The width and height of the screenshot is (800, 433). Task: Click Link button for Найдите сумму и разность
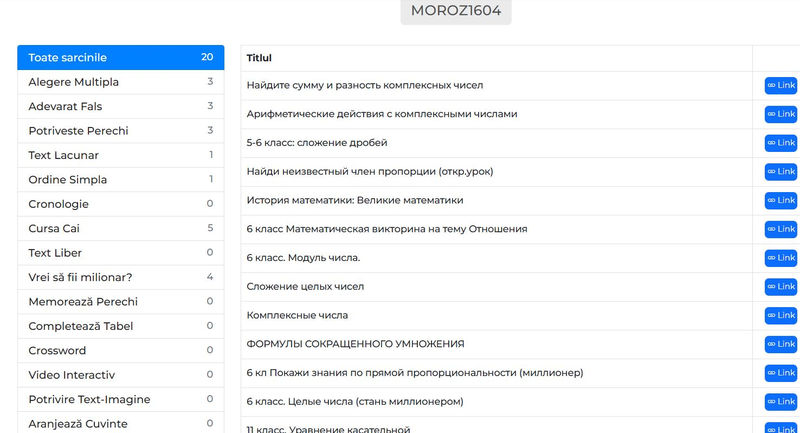pyautogui.click(x=781, y=86)
